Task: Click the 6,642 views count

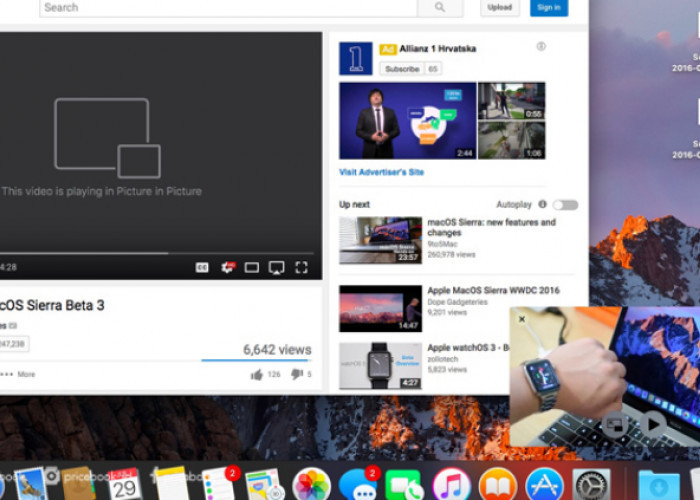Action: pyautogui.click(x=277, y=349)
